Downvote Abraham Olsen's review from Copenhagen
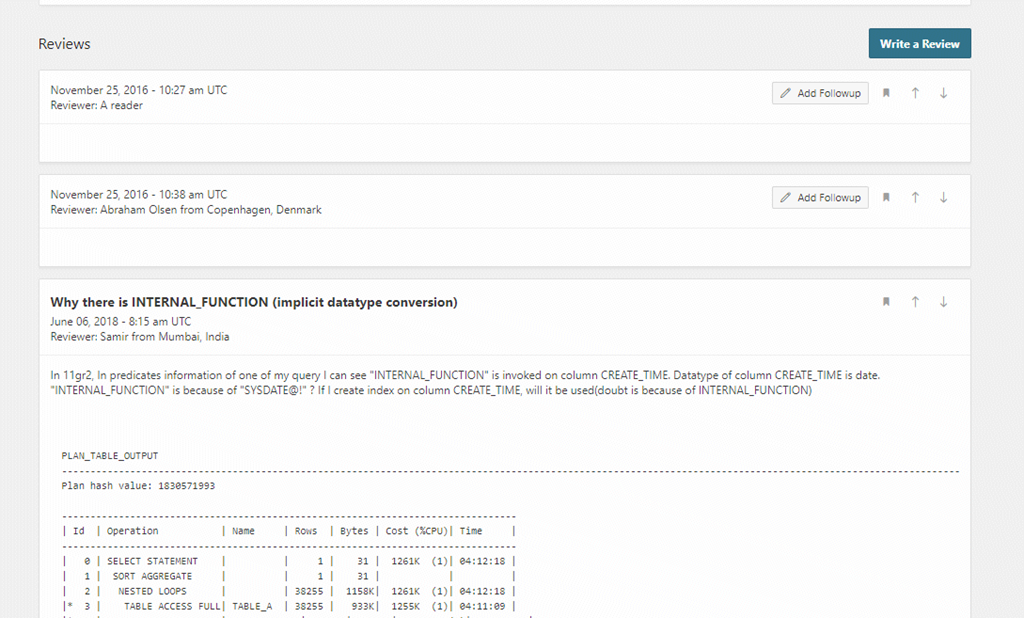The image size is (1024, 618). 943,198
